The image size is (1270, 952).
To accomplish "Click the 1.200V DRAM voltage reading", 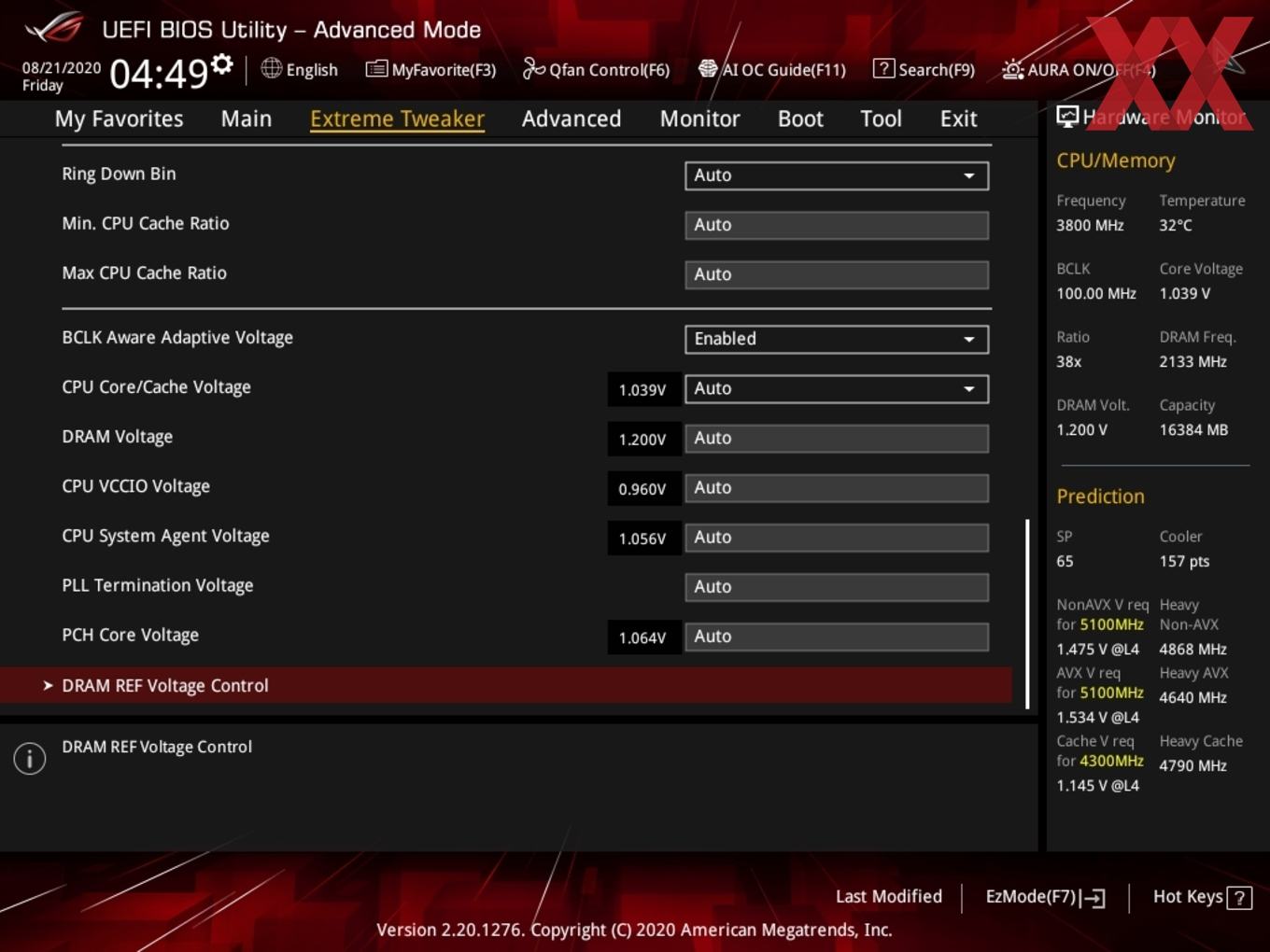I will [x=642, y=439].
